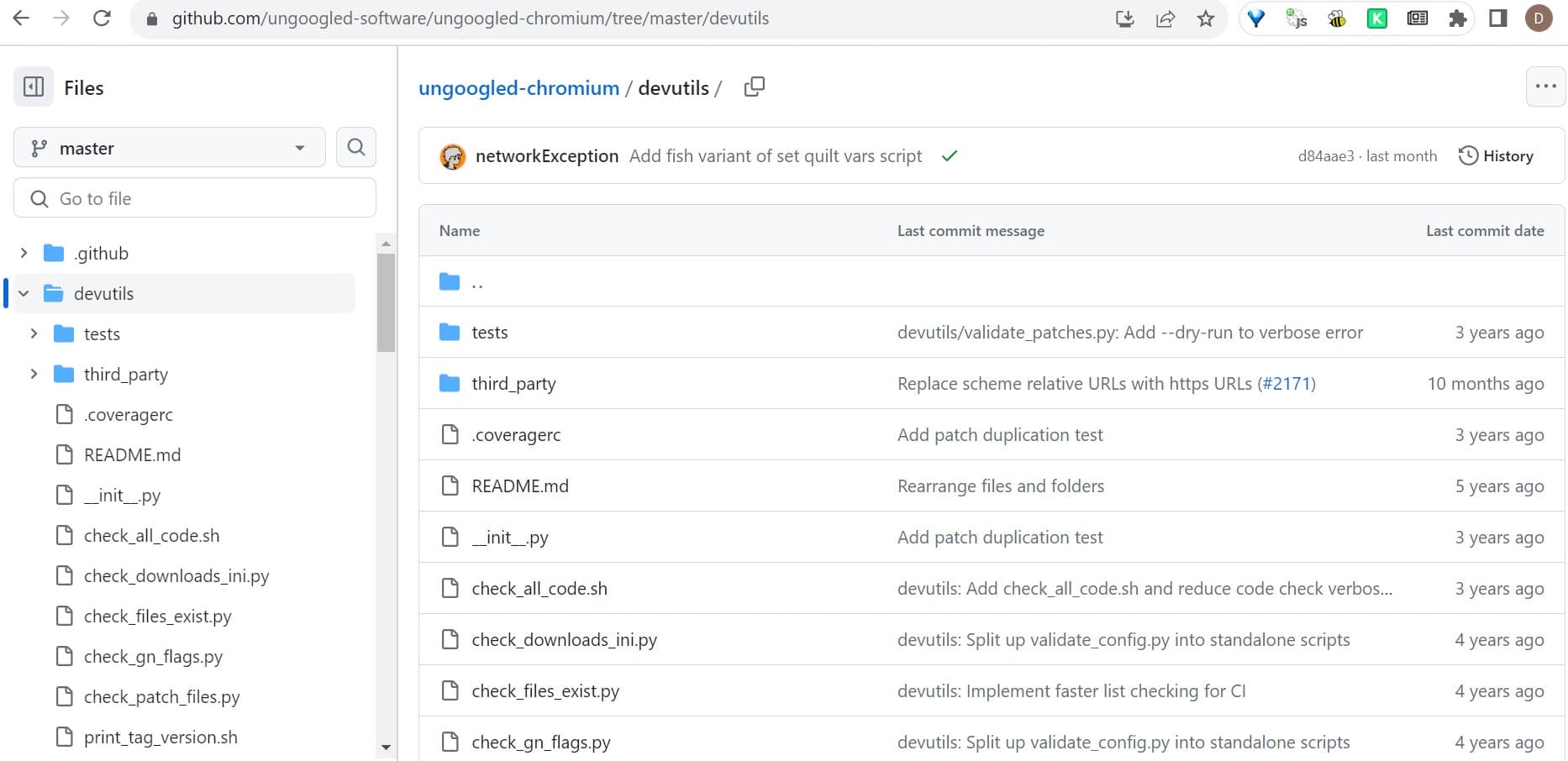Expand the third_party folder chevron in tree
Viewport: 1568px width, 761px height.
34,374
